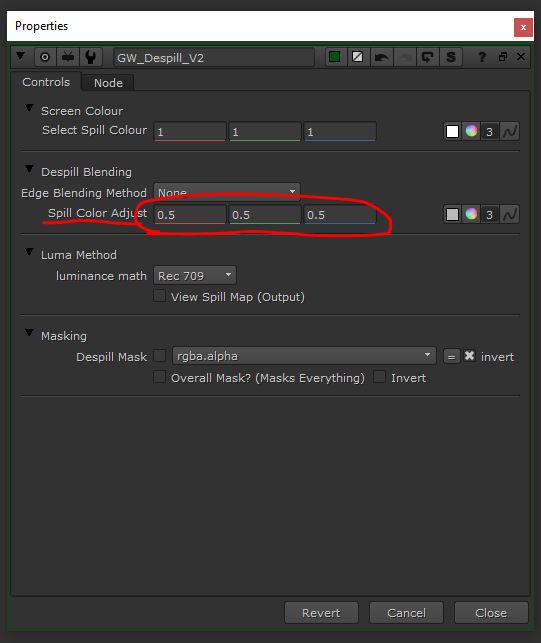
Task: Close the Properties window with red X
Action: pos(523,27)
